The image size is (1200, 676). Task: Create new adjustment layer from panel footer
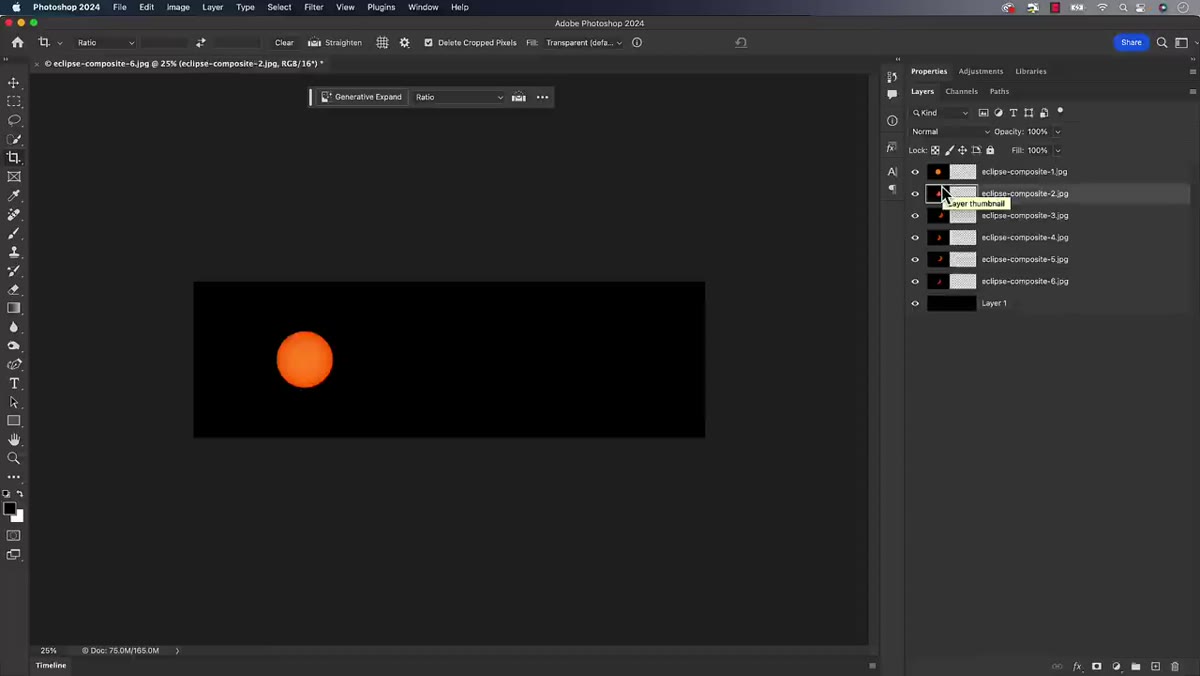(1116, 666)
